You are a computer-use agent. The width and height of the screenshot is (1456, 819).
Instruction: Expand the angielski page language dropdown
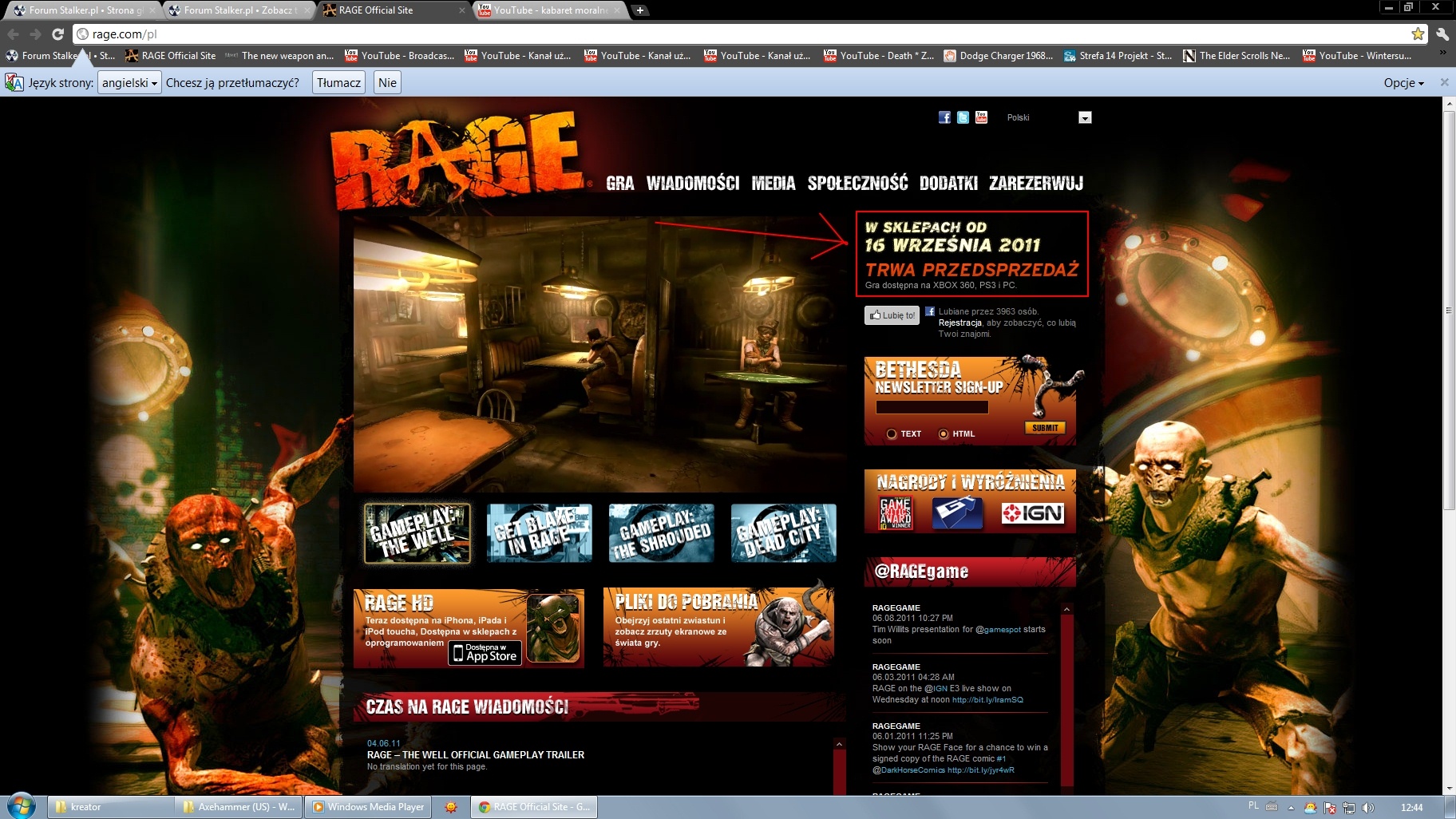129,83
